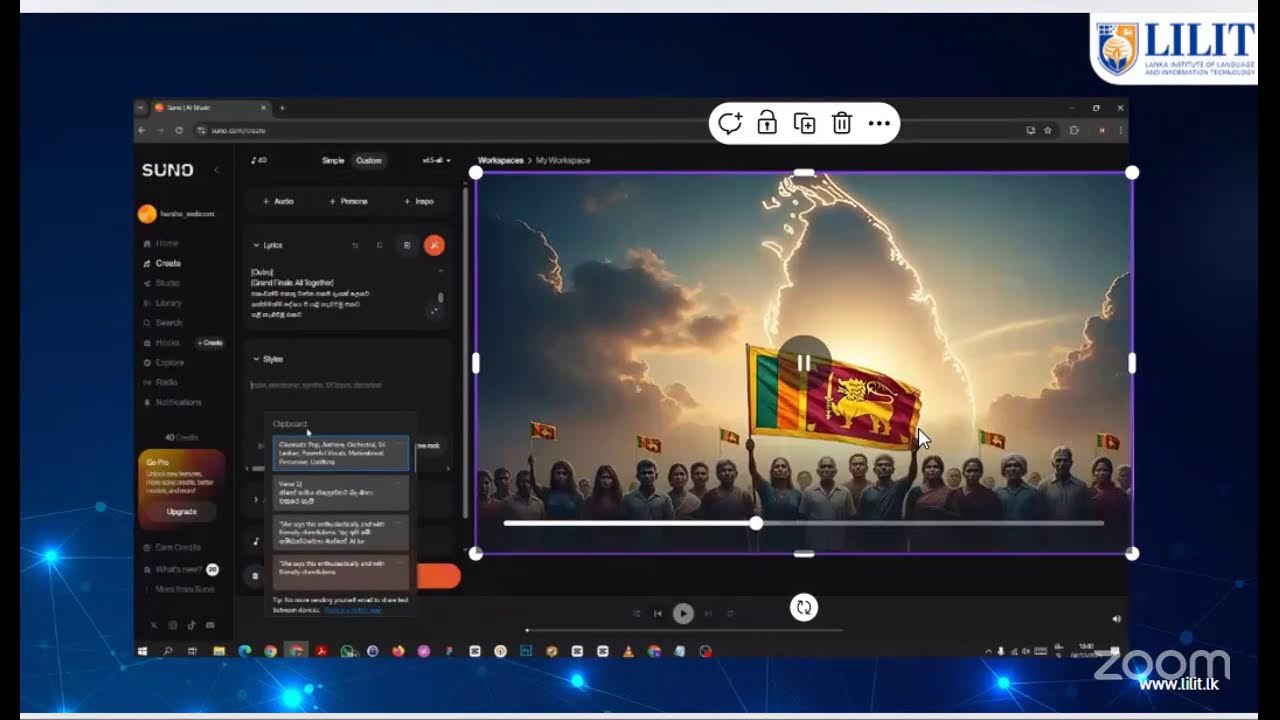Click the video progress slider knob
Screen dimensions: 1280x720
(x=756, y=523)
